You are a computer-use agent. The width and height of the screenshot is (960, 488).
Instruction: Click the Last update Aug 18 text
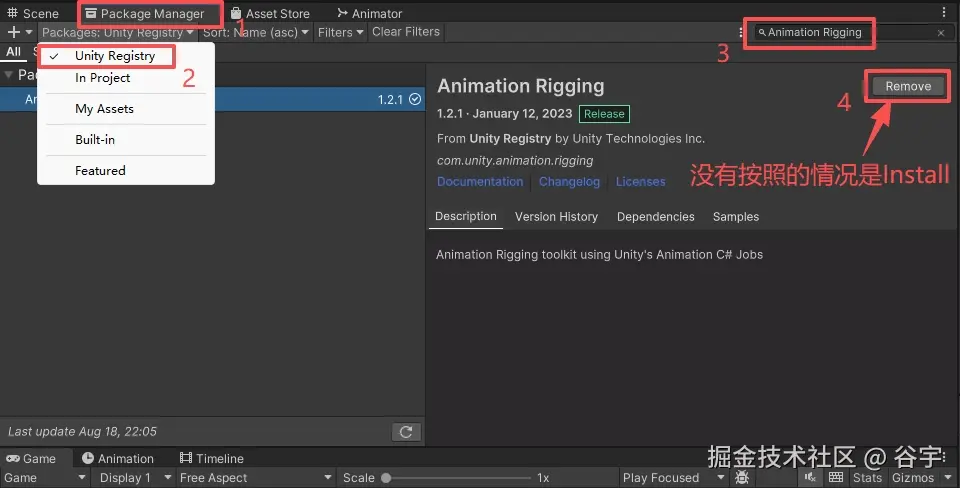[82, 432]
